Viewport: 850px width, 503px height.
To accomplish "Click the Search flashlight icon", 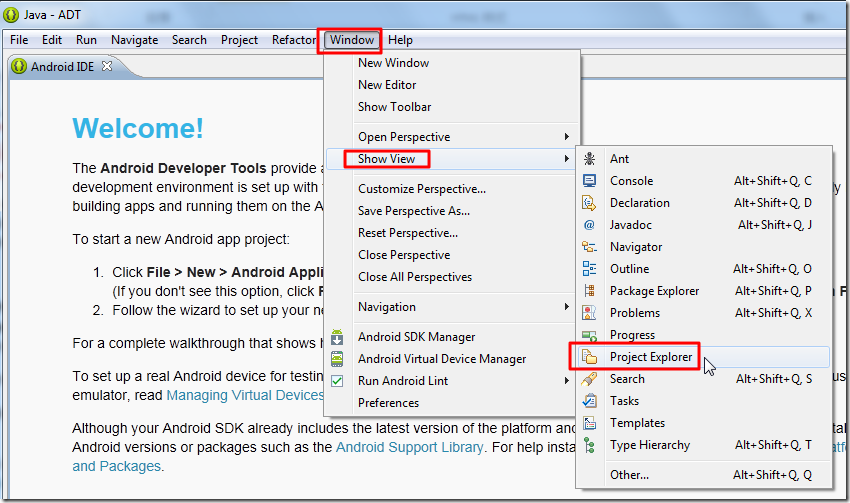I will point(589,379).
